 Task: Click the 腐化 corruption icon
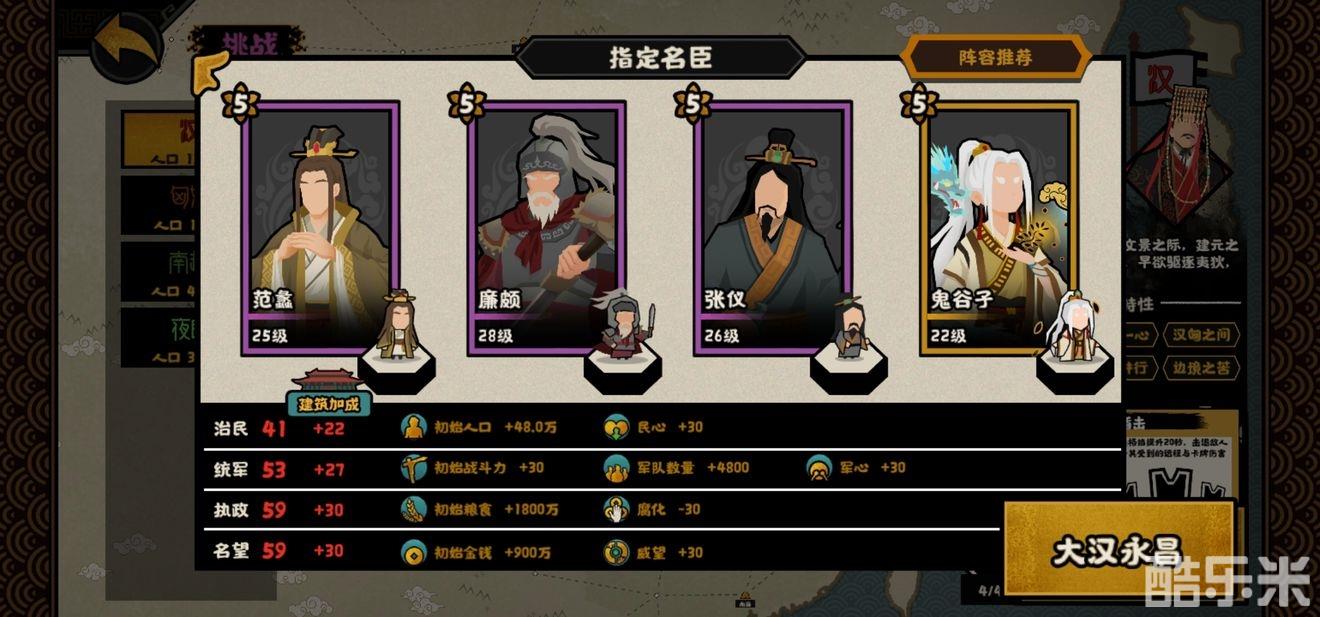pyautogui.click(x=617, y=509)
